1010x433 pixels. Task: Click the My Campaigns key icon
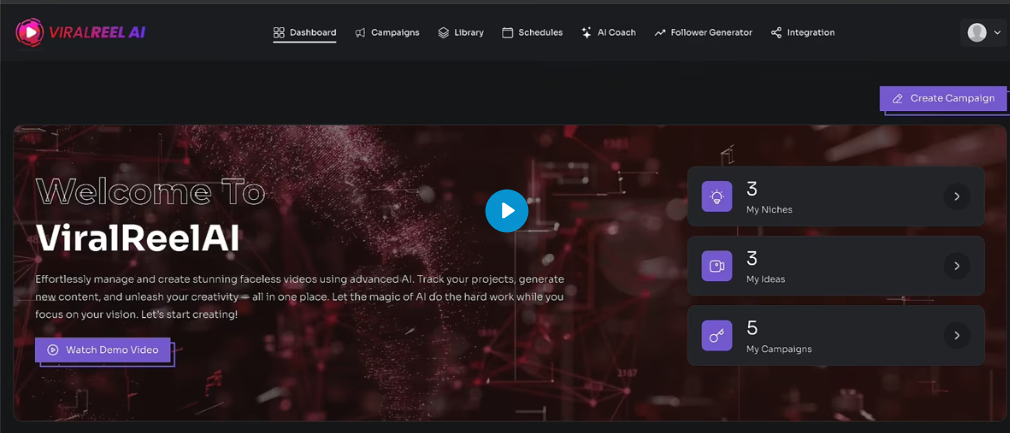tap(717, 336)
